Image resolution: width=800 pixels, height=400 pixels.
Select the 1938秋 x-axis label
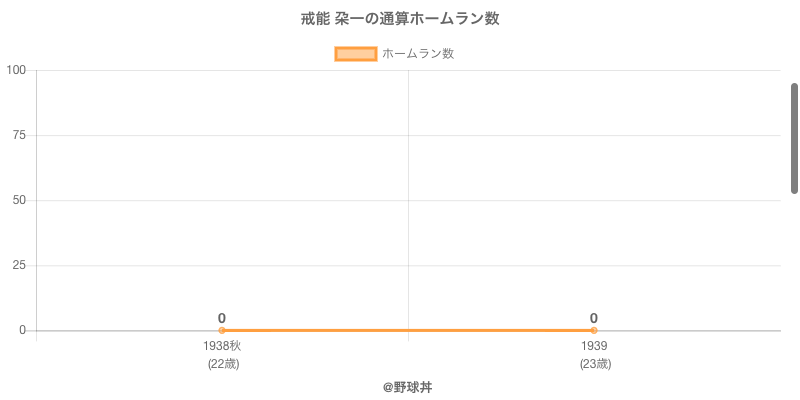[x=222, y=346]
